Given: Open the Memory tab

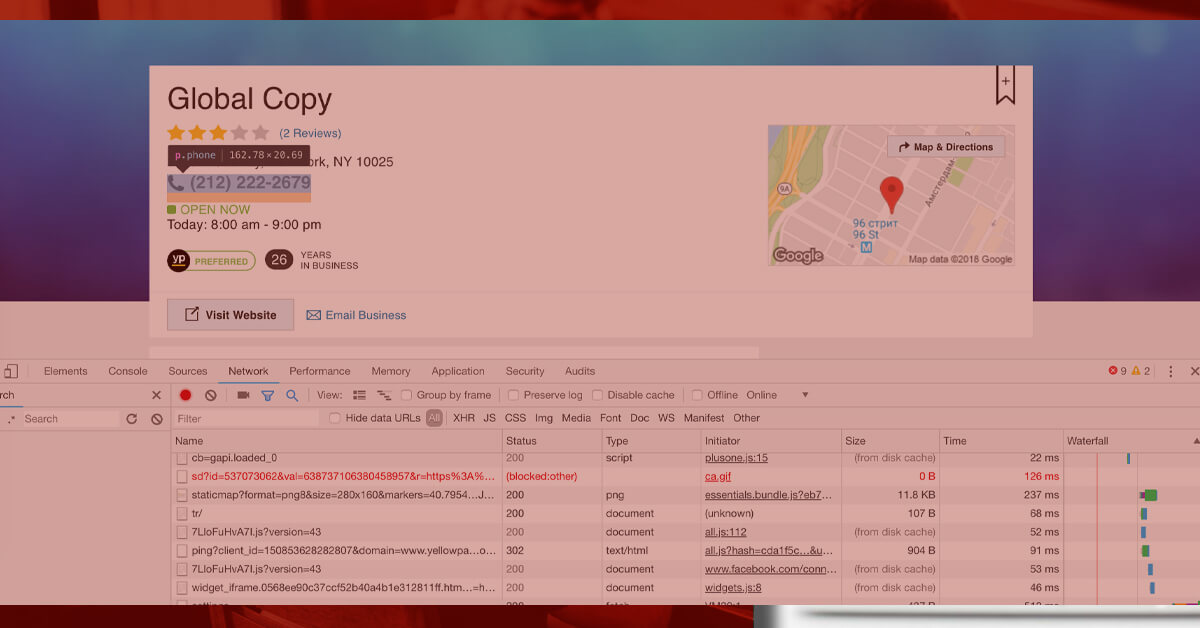Looking at the screenshot, I should [391, 371].
